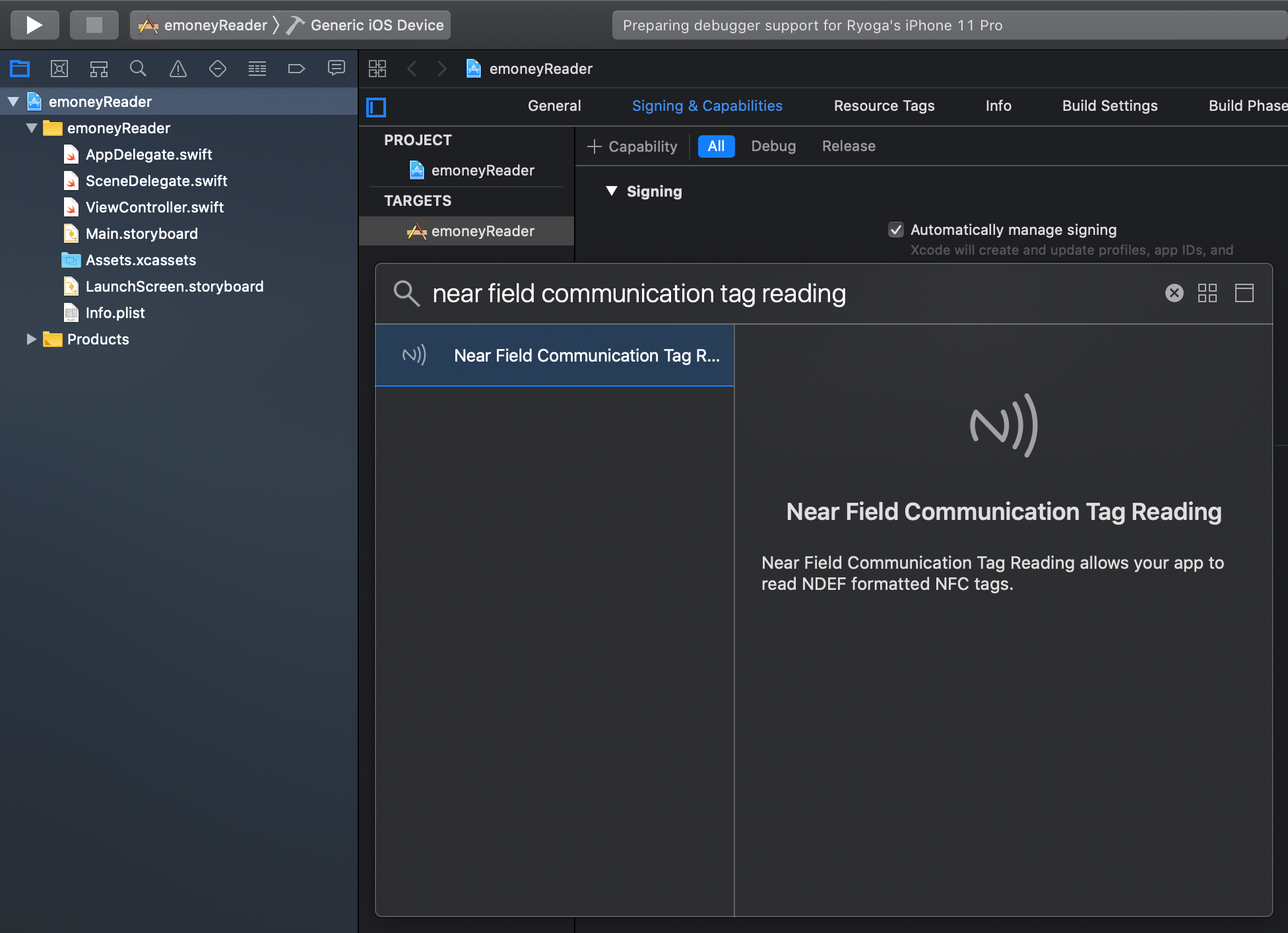The image size is (1288, 933).
Task: Switch to the Build Settings tab
Action: point(1110,106)
